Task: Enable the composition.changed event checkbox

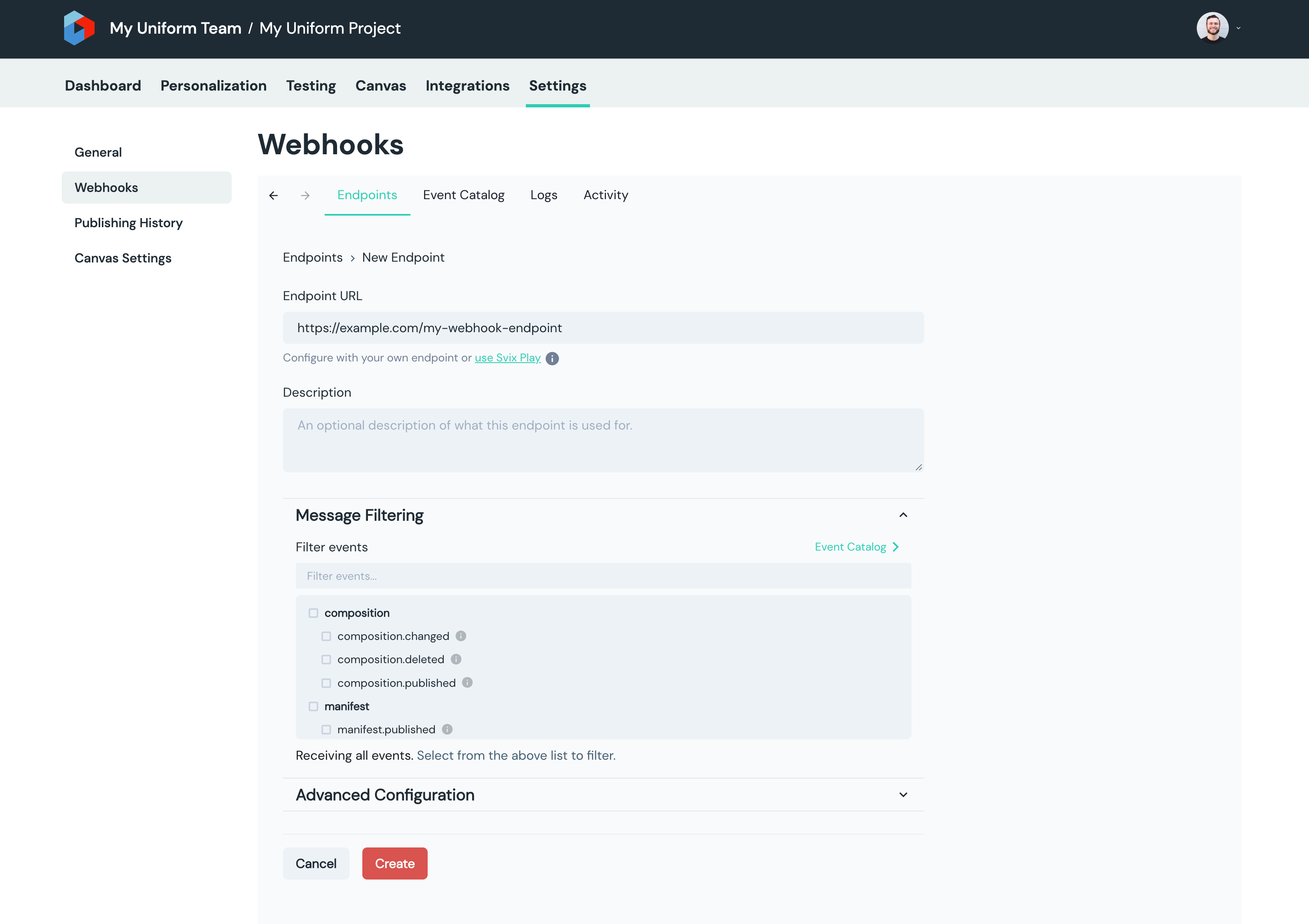Action: point(326,637)
